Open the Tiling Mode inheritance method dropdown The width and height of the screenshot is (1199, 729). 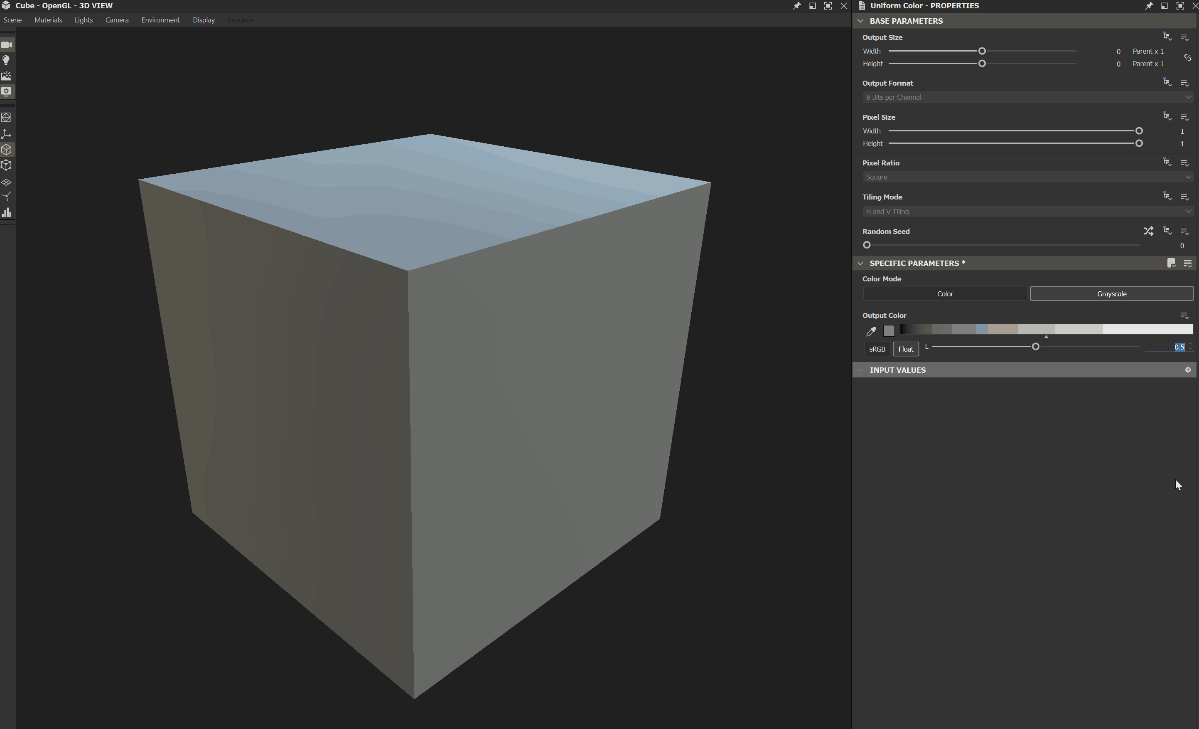(x=1167, y=197)
